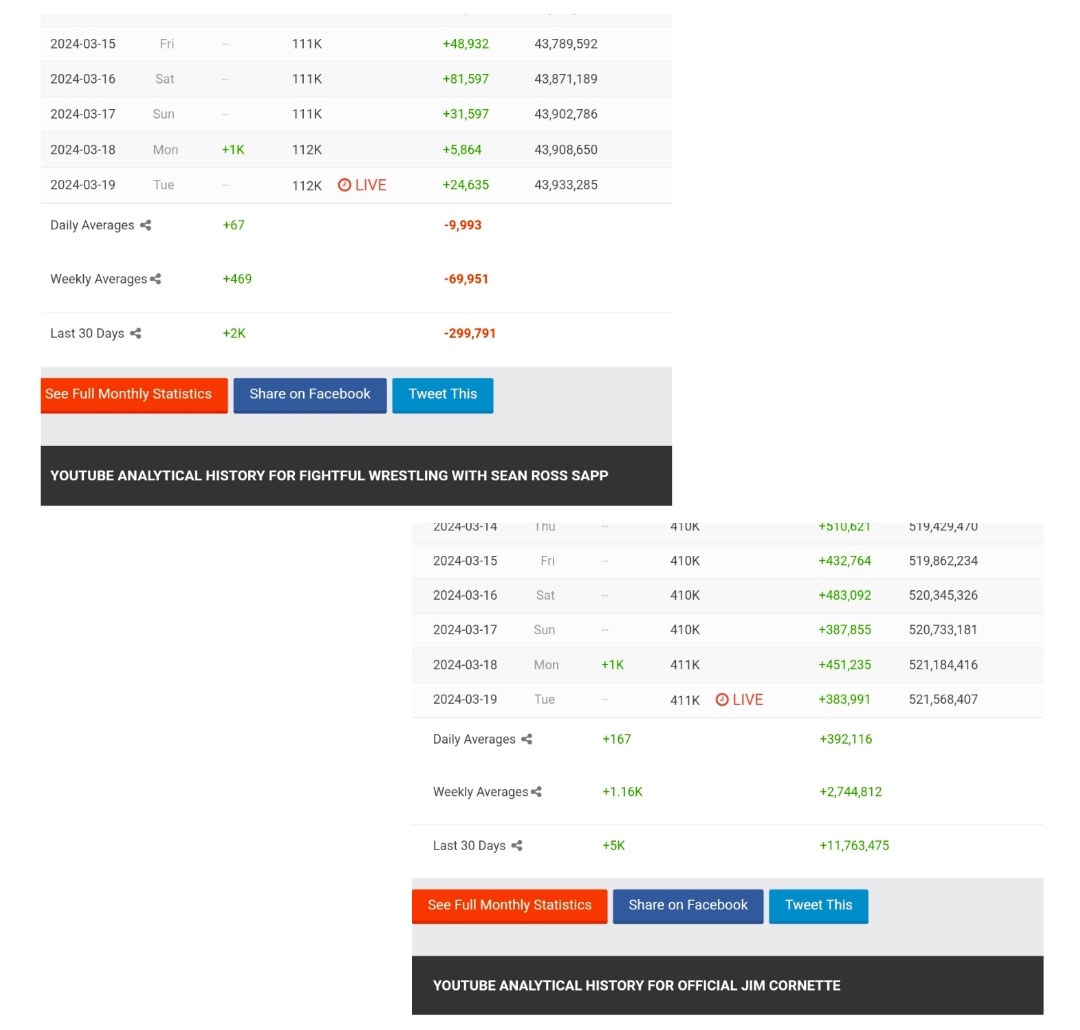Click Share on Facebook under Cornette stats
Screen dimensions: 1080x1030
click(688, 905)
